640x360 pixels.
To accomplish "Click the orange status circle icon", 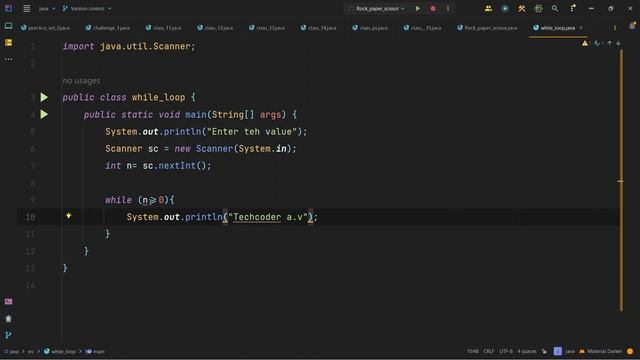I will tap(630, 351).
